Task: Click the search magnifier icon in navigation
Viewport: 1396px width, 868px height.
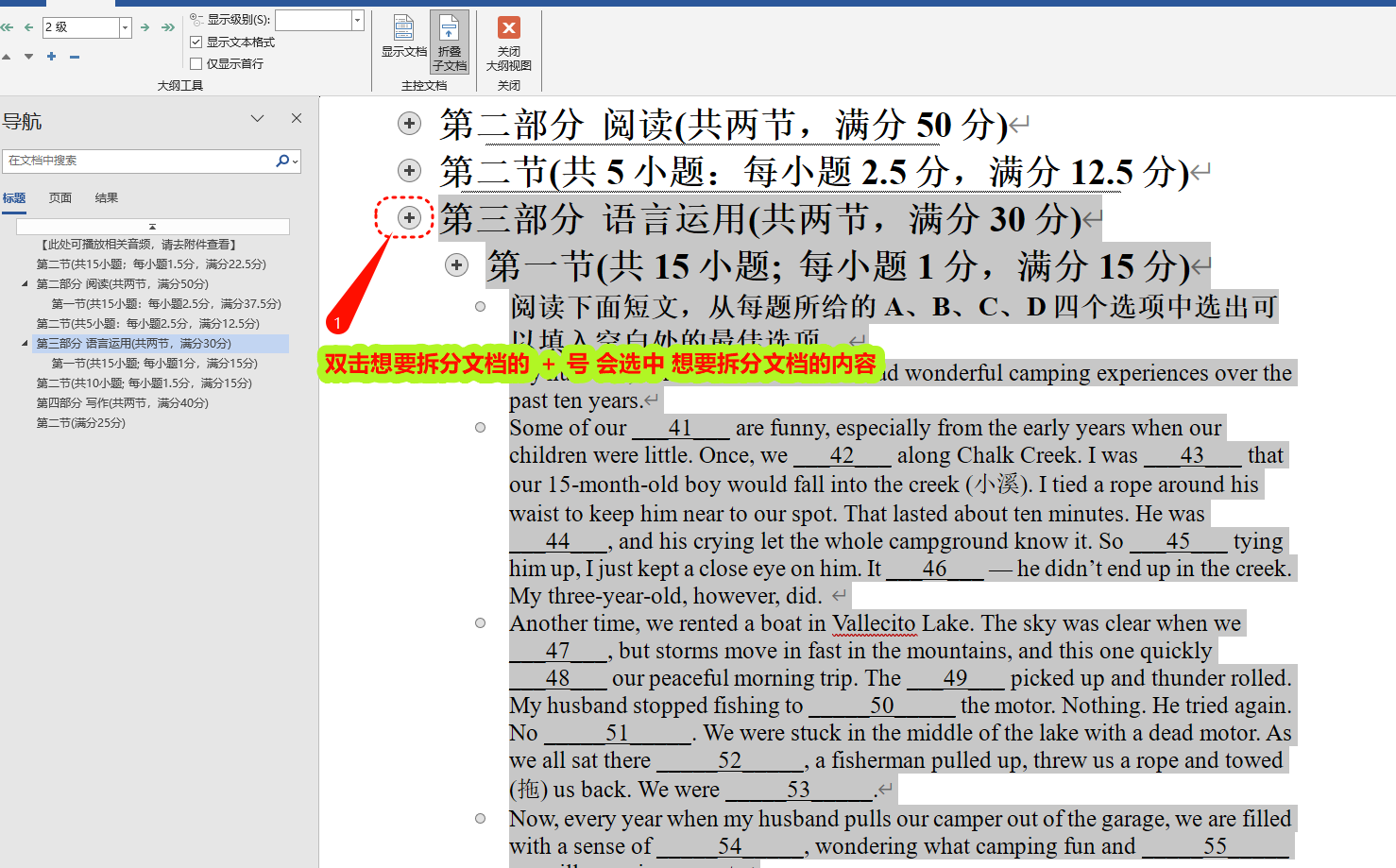Action: tap(282, 161)
